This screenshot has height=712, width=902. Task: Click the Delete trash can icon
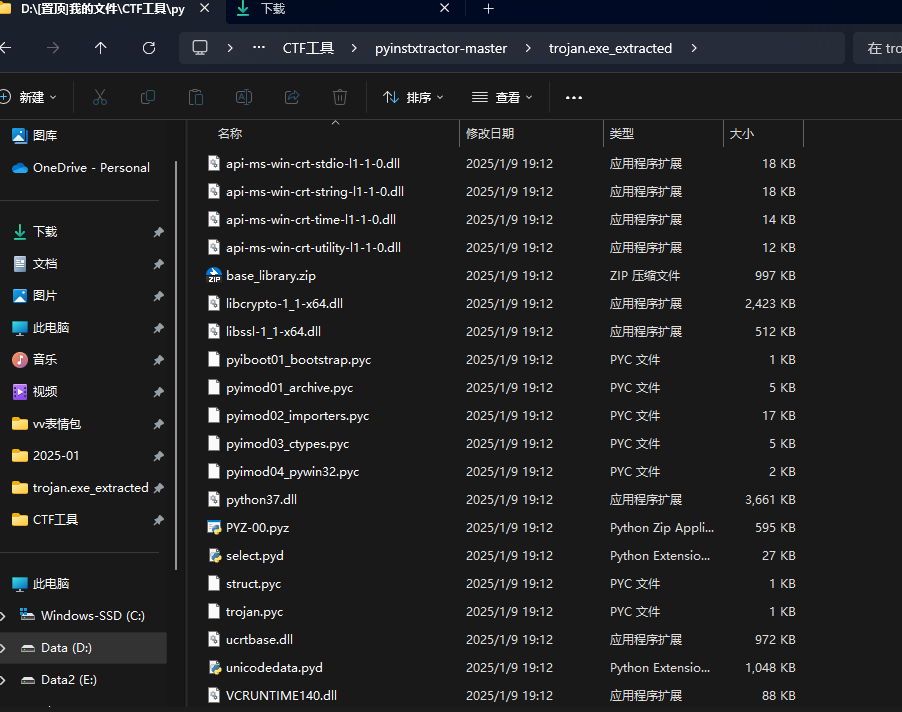[x=340, y=97]
